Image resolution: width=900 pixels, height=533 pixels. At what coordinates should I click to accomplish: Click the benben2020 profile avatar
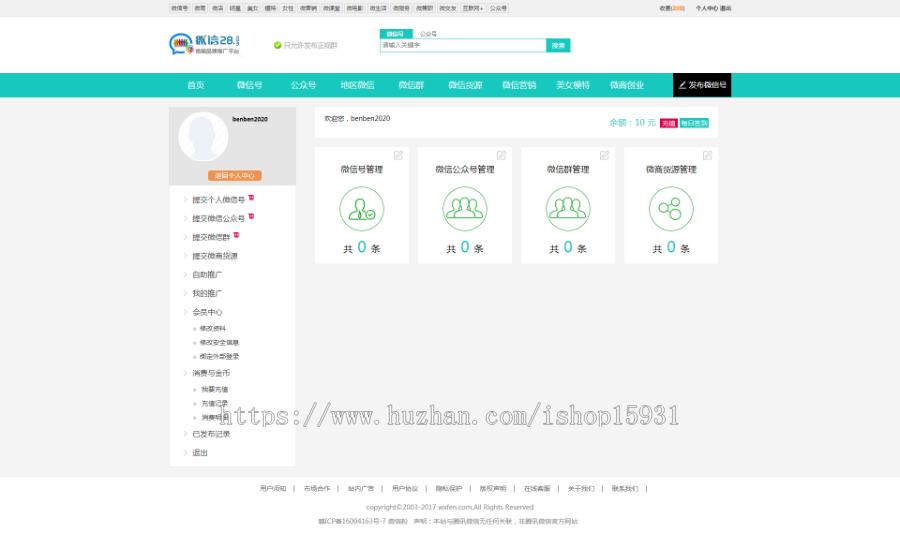point(203,136)
